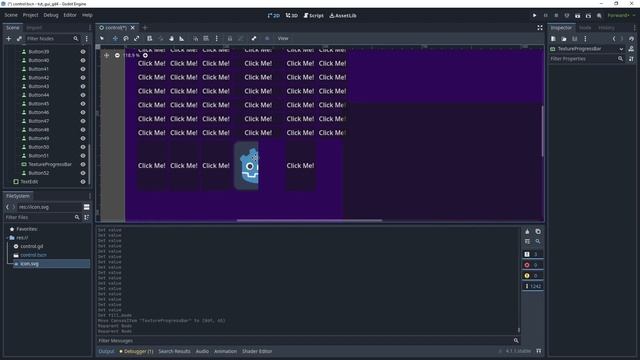The image size is (640, 360).
Task: Toggle visibility of Button43
Action: (83, 87)
